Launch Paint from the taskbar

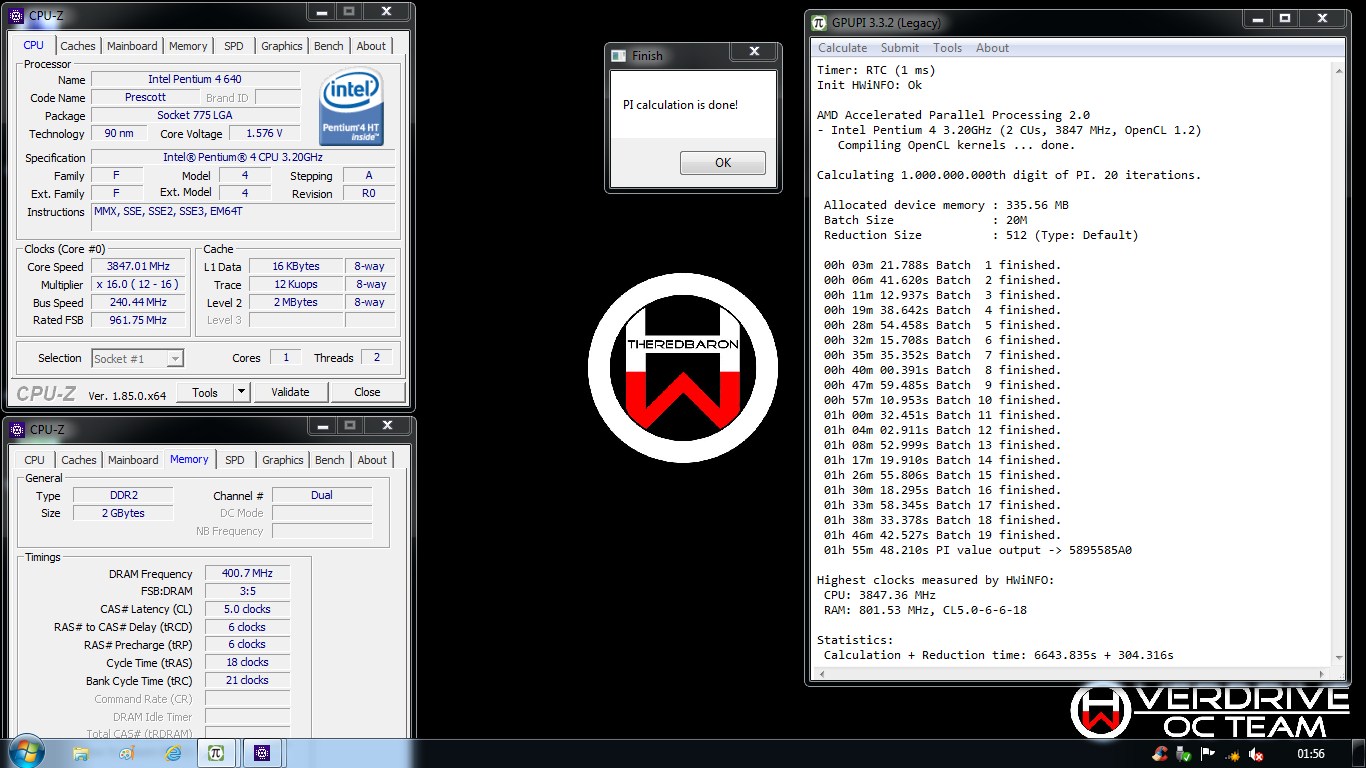(127, 754)
